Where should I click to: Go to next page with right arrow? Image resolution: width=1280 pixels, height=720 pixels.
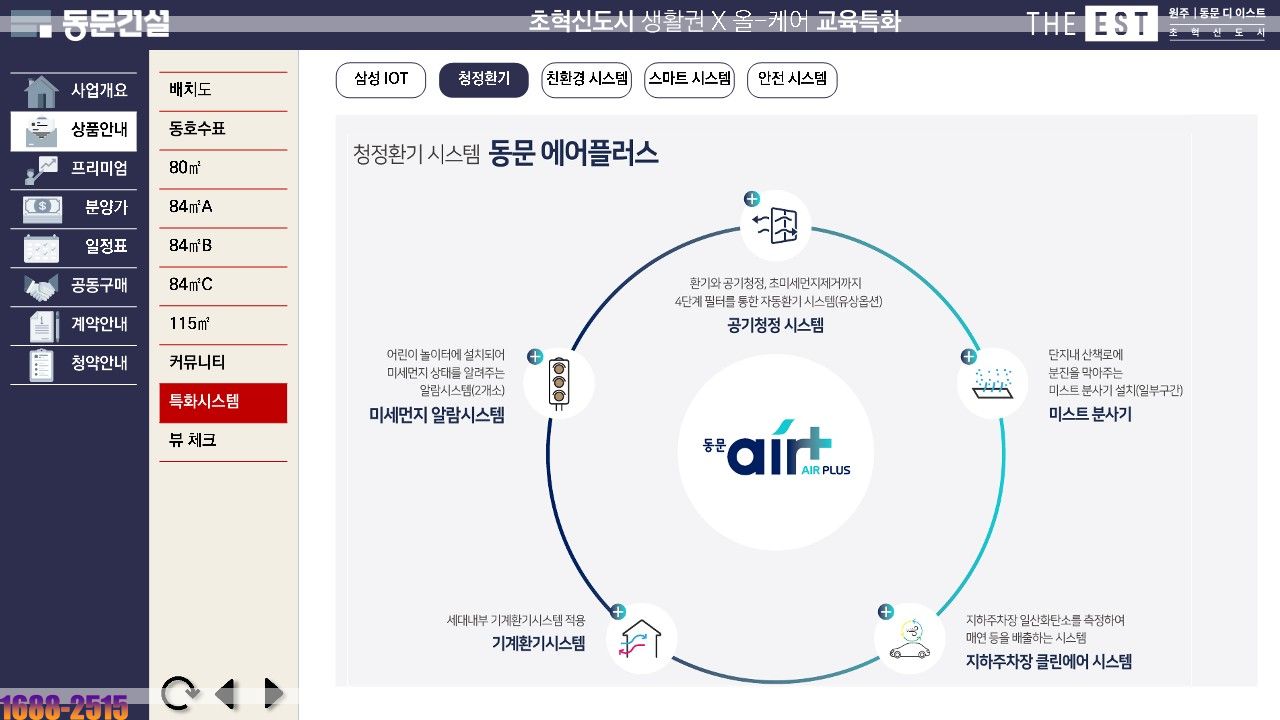(273, 693)
